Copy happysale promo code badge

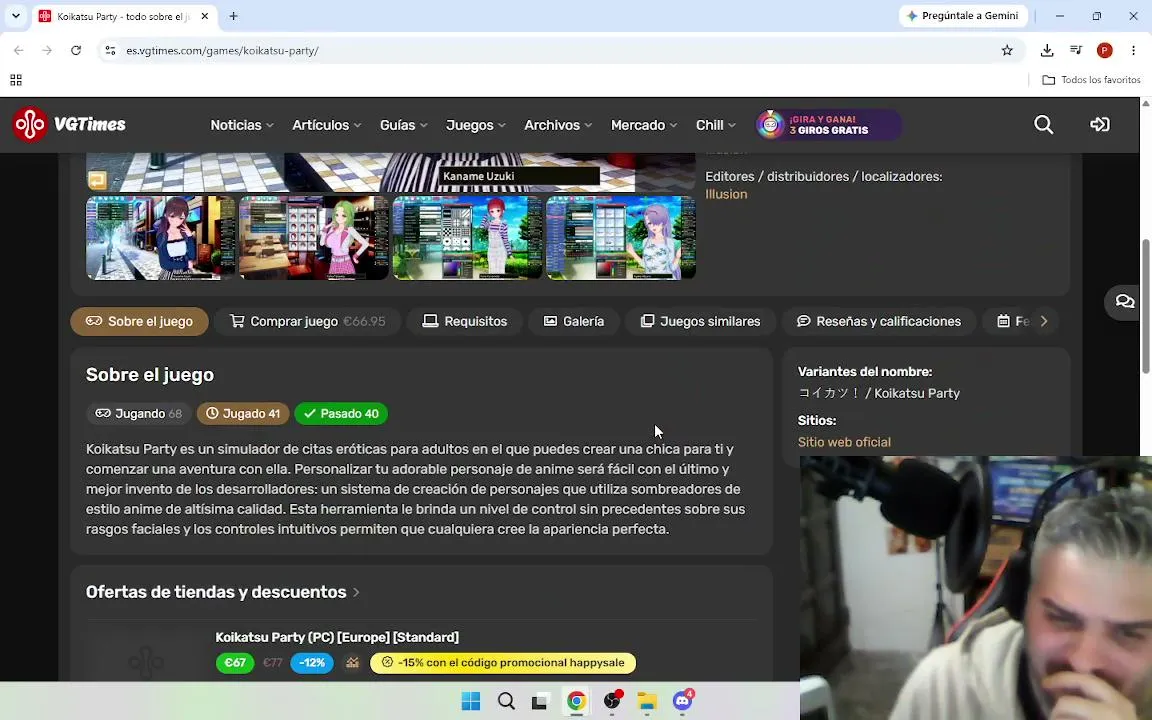pos(503,663)
